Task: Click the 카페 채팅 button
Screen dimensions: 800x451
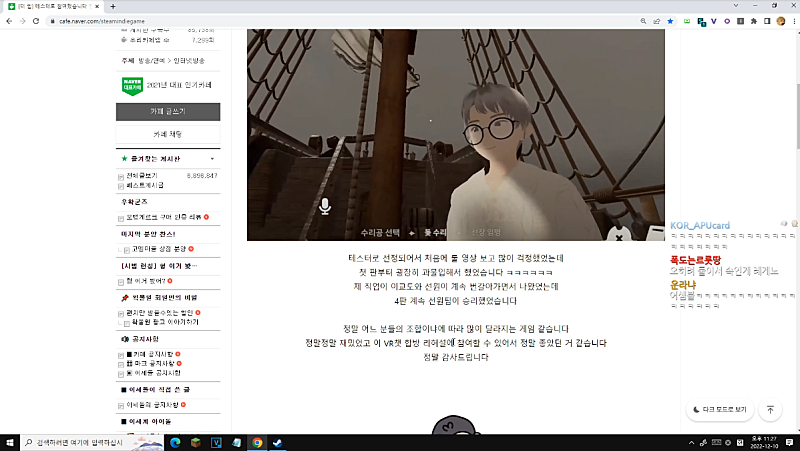Action: coord(168,134)
